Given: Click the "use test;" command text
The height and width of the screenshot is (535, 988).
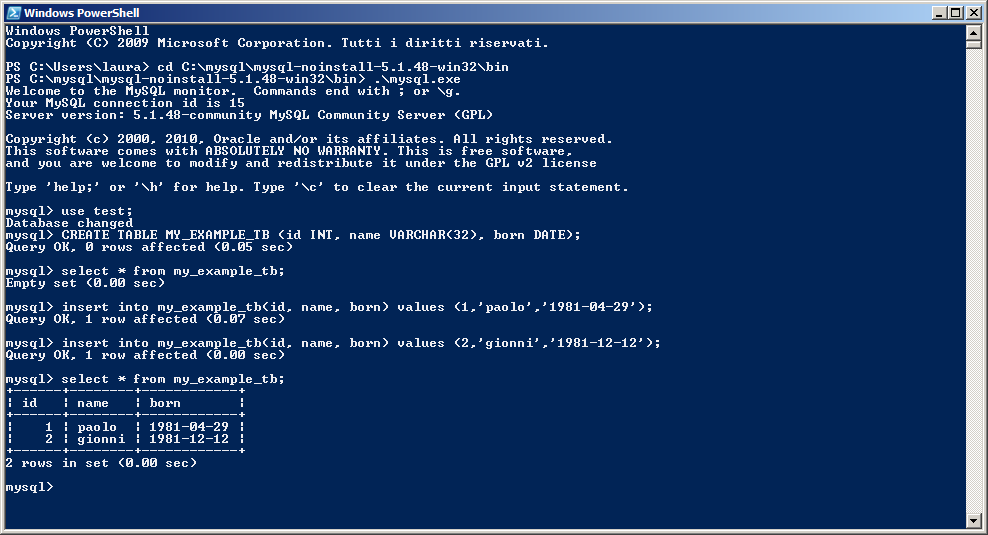Looking at the screenshot, I should pyautogui.click(x=97, y=211).
